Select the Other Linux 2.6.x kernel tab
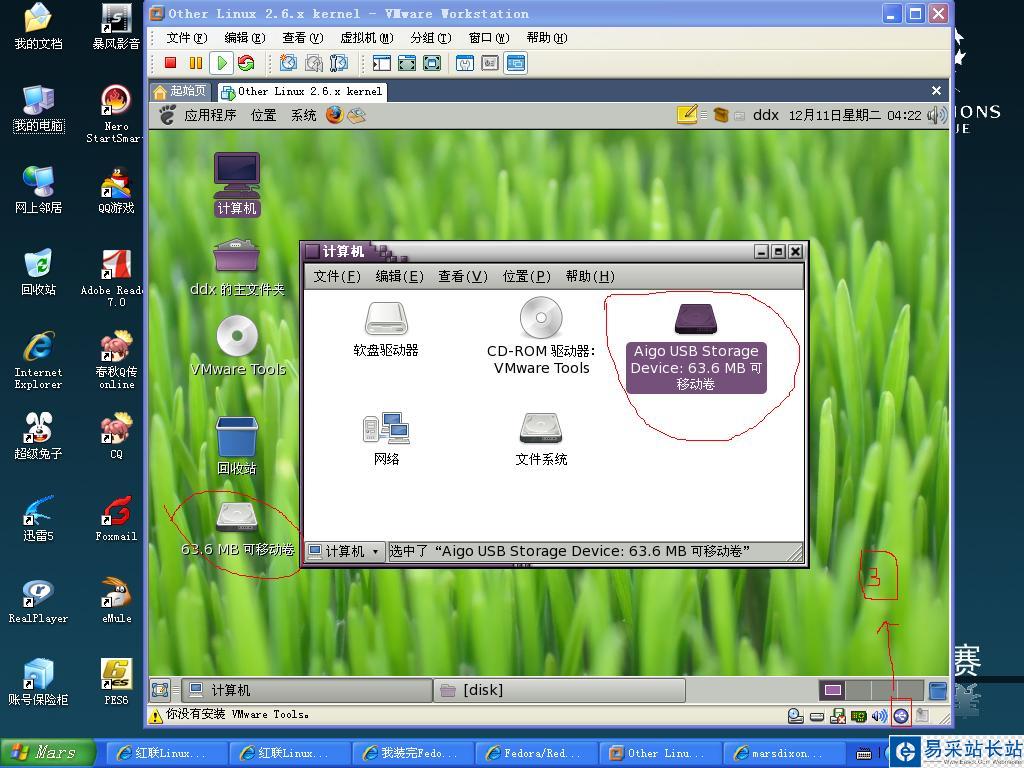 [x=302, y=91]
